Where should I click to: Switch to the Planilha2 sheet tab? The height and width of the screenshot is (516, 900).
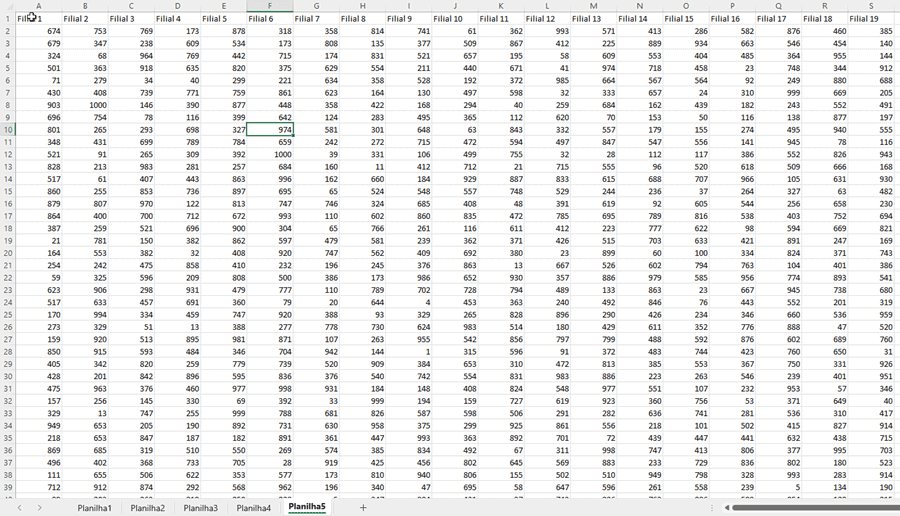coord(148,507)
